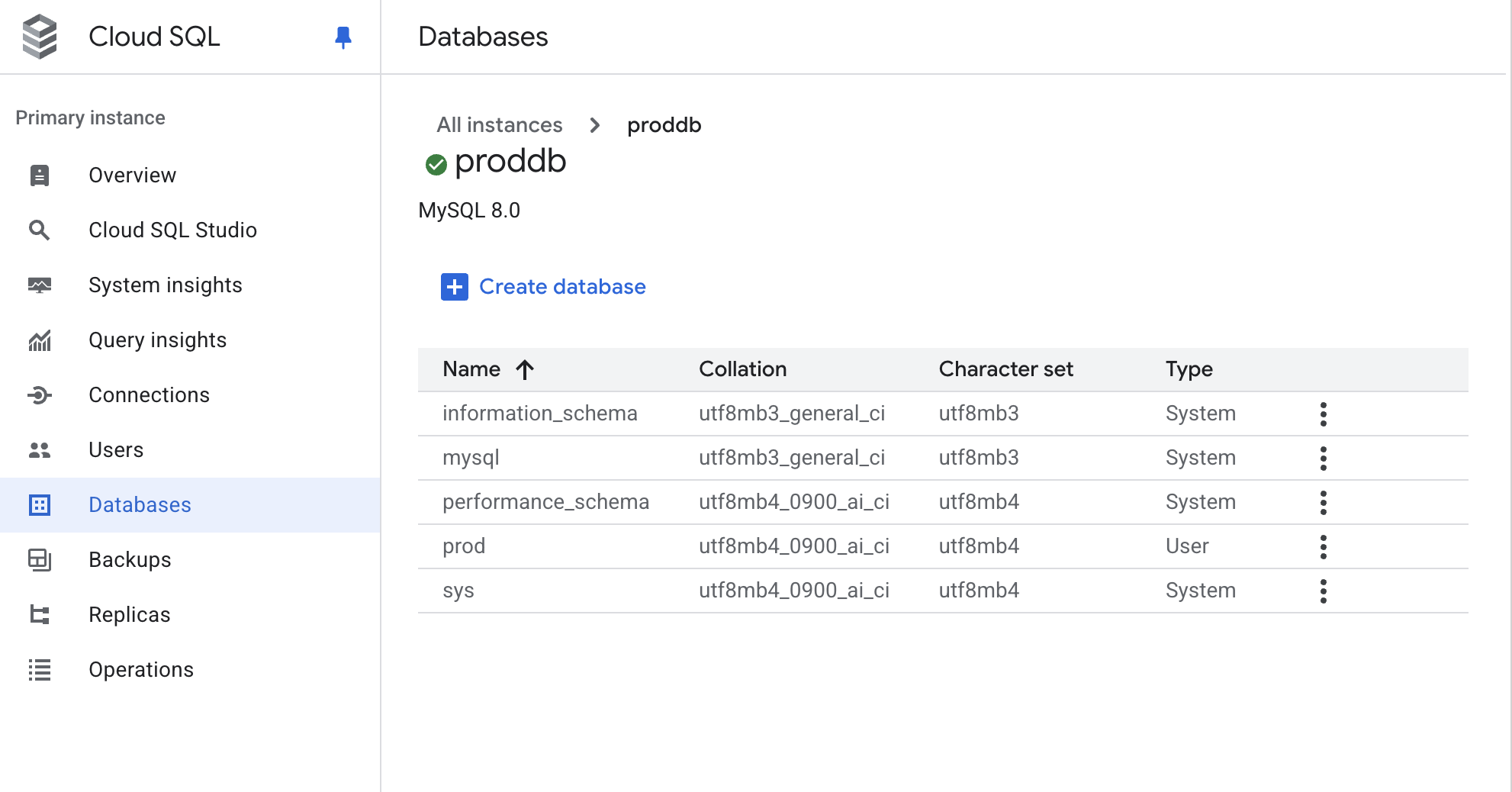Select the Overview sidebar icon

point(39,175)
